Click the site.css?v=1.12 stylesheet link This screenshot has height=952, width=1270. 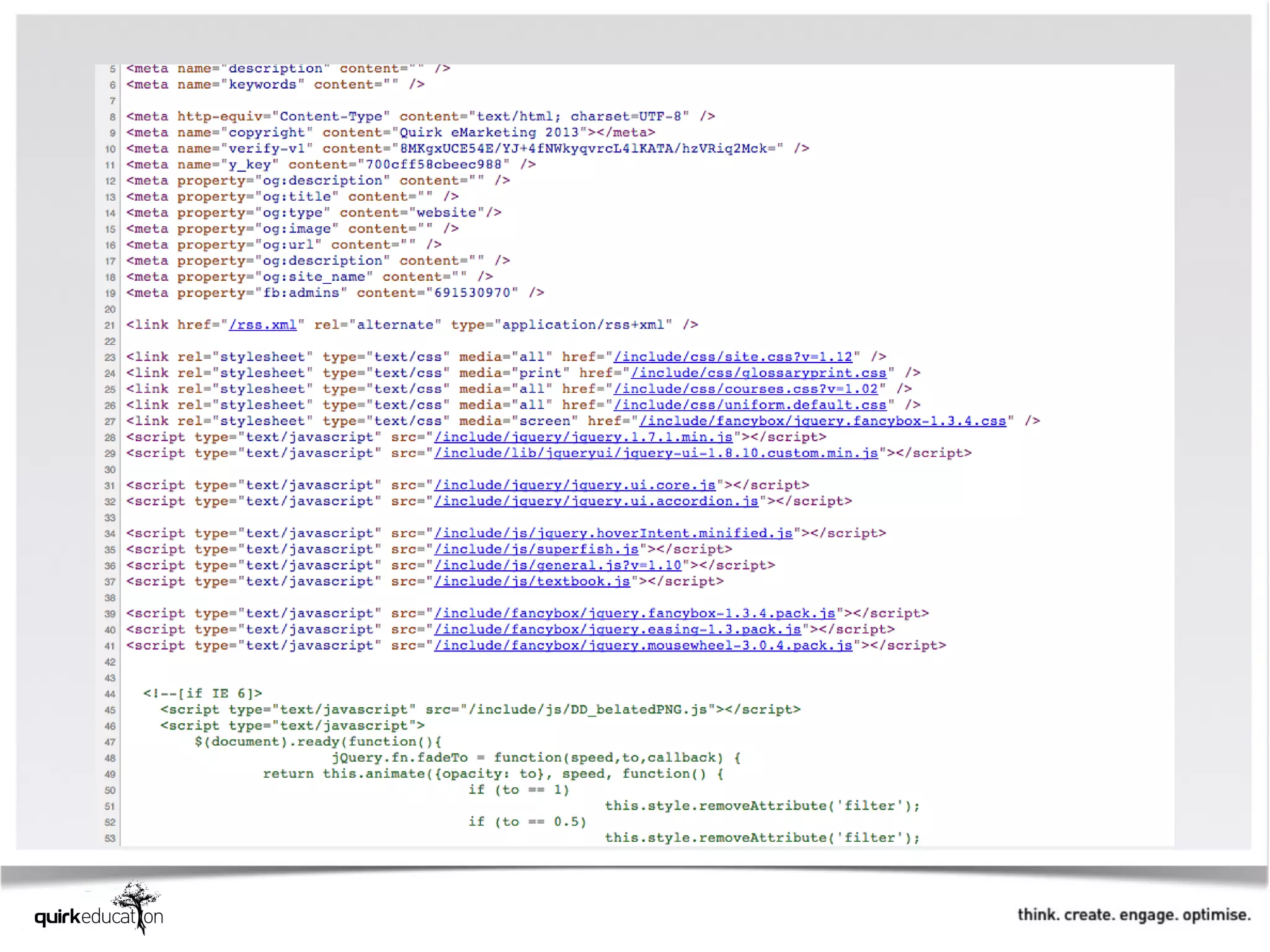[x=733, y=357]
